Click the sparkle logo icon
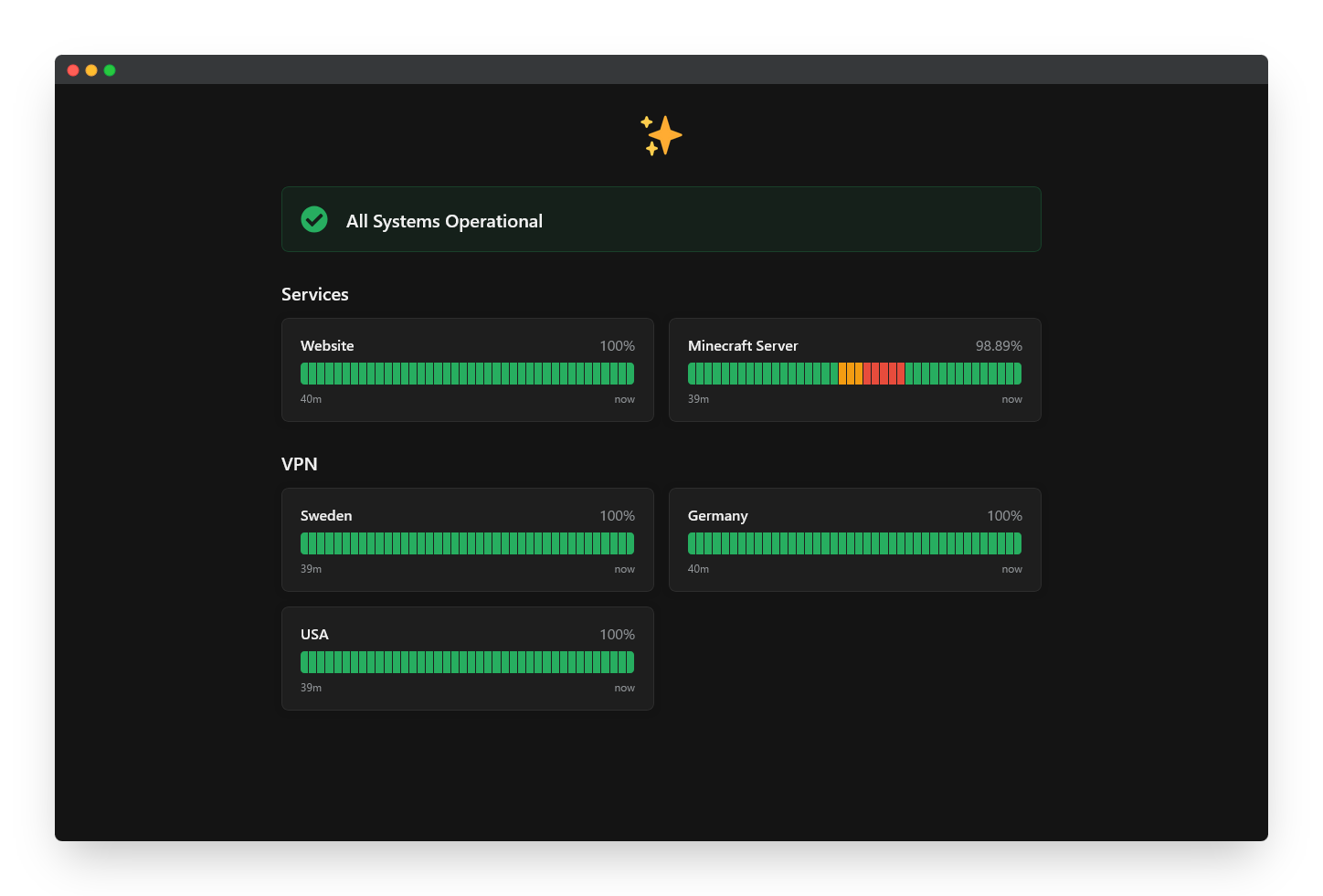 tap(661, 135)
